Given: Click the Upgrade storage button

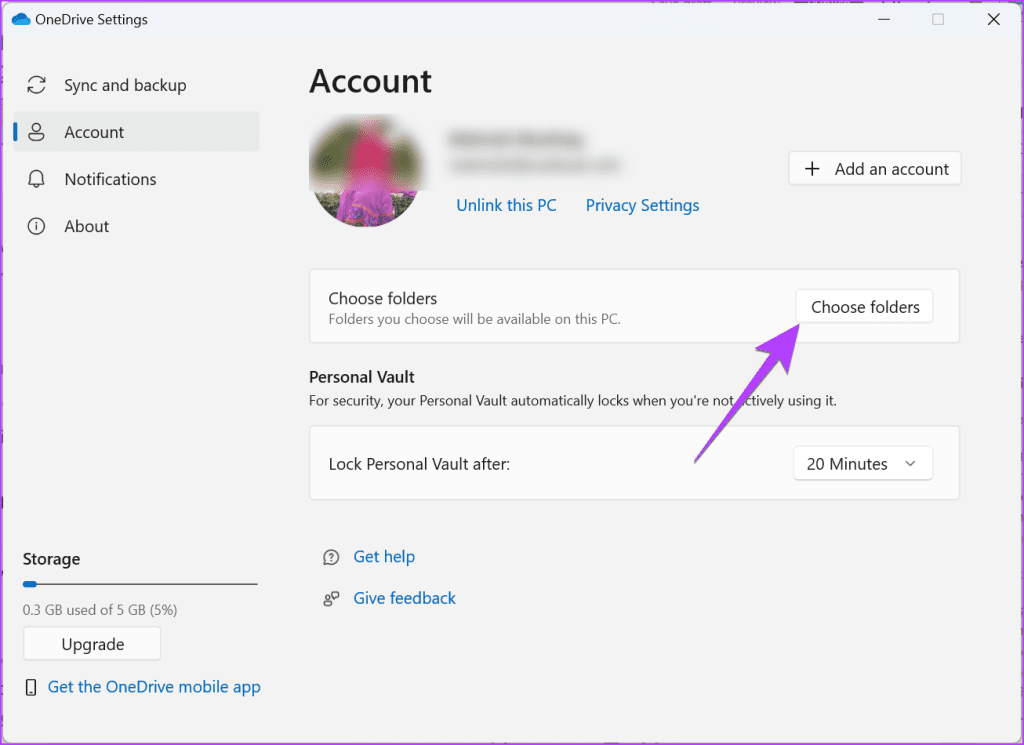Looking at the screenshot, I should [92, 644].
